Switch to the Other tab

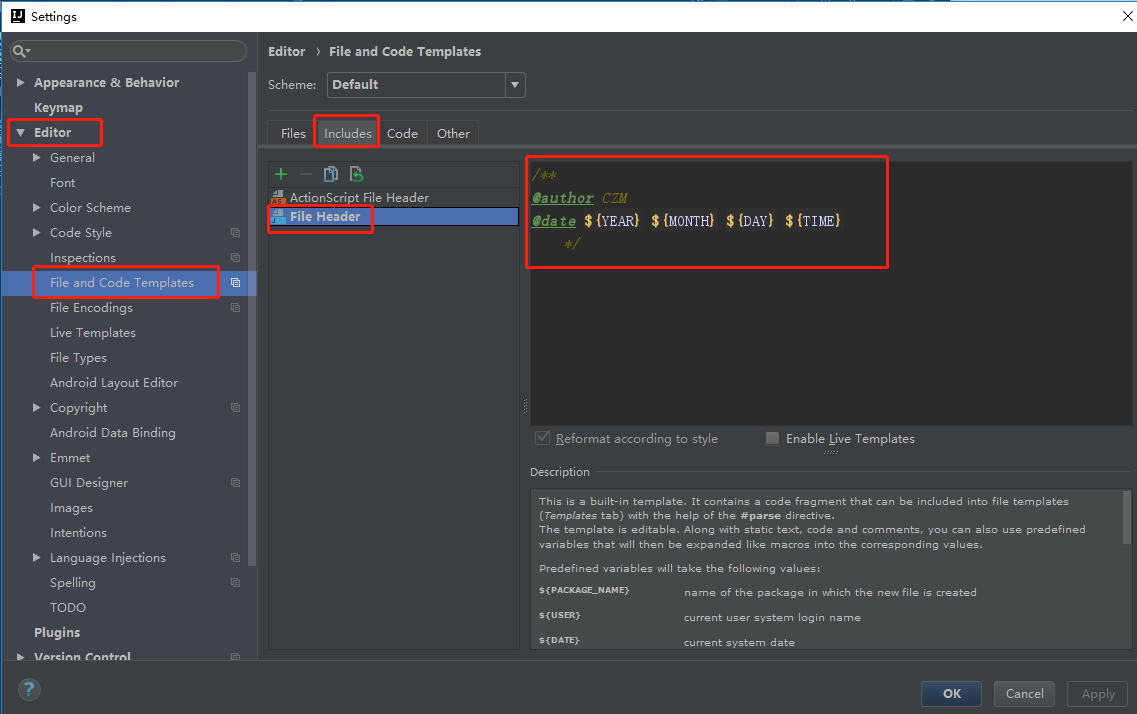453,133
